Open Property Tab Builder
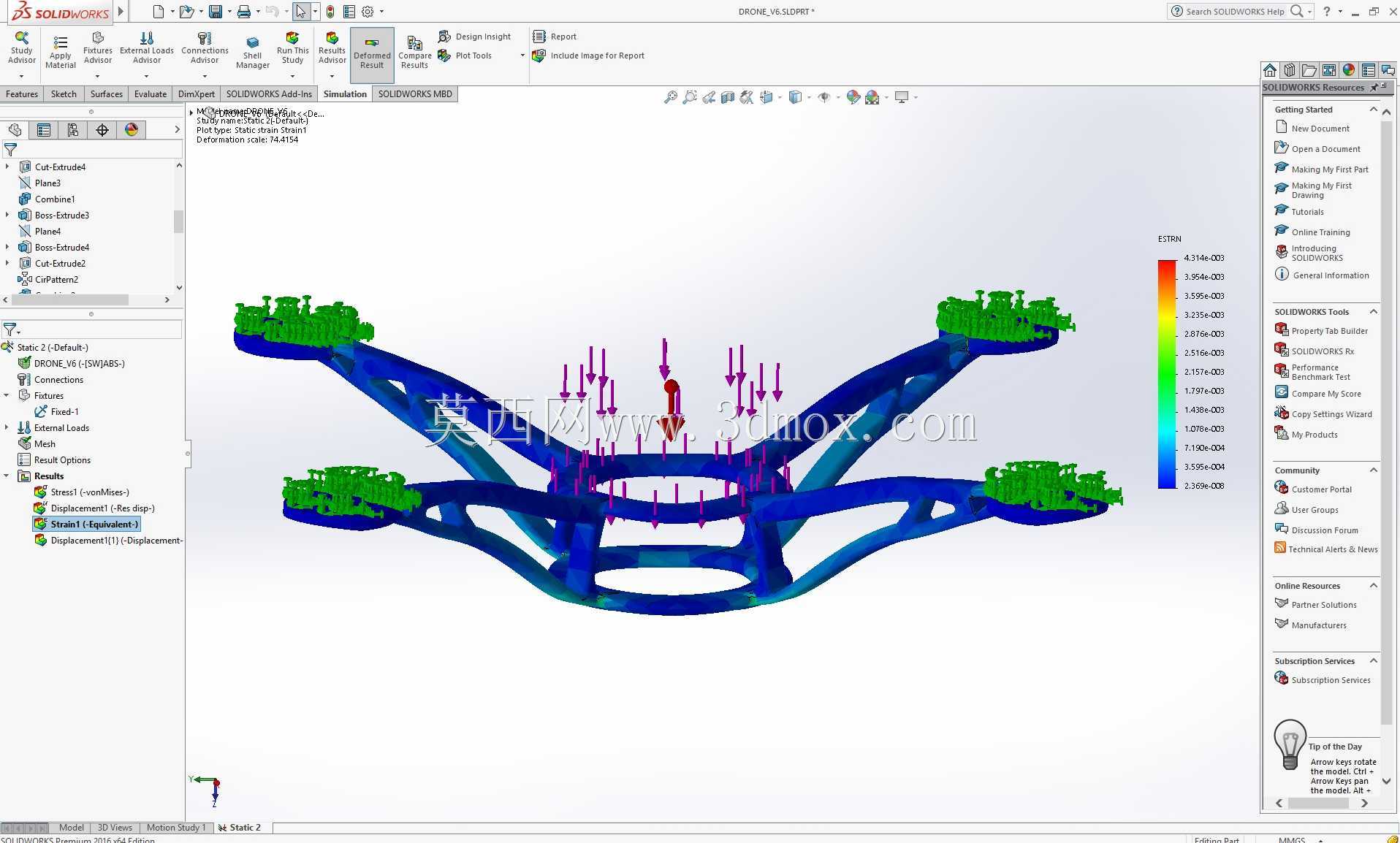This screenshot has height=843, width=1400. tap(1321, 331)
